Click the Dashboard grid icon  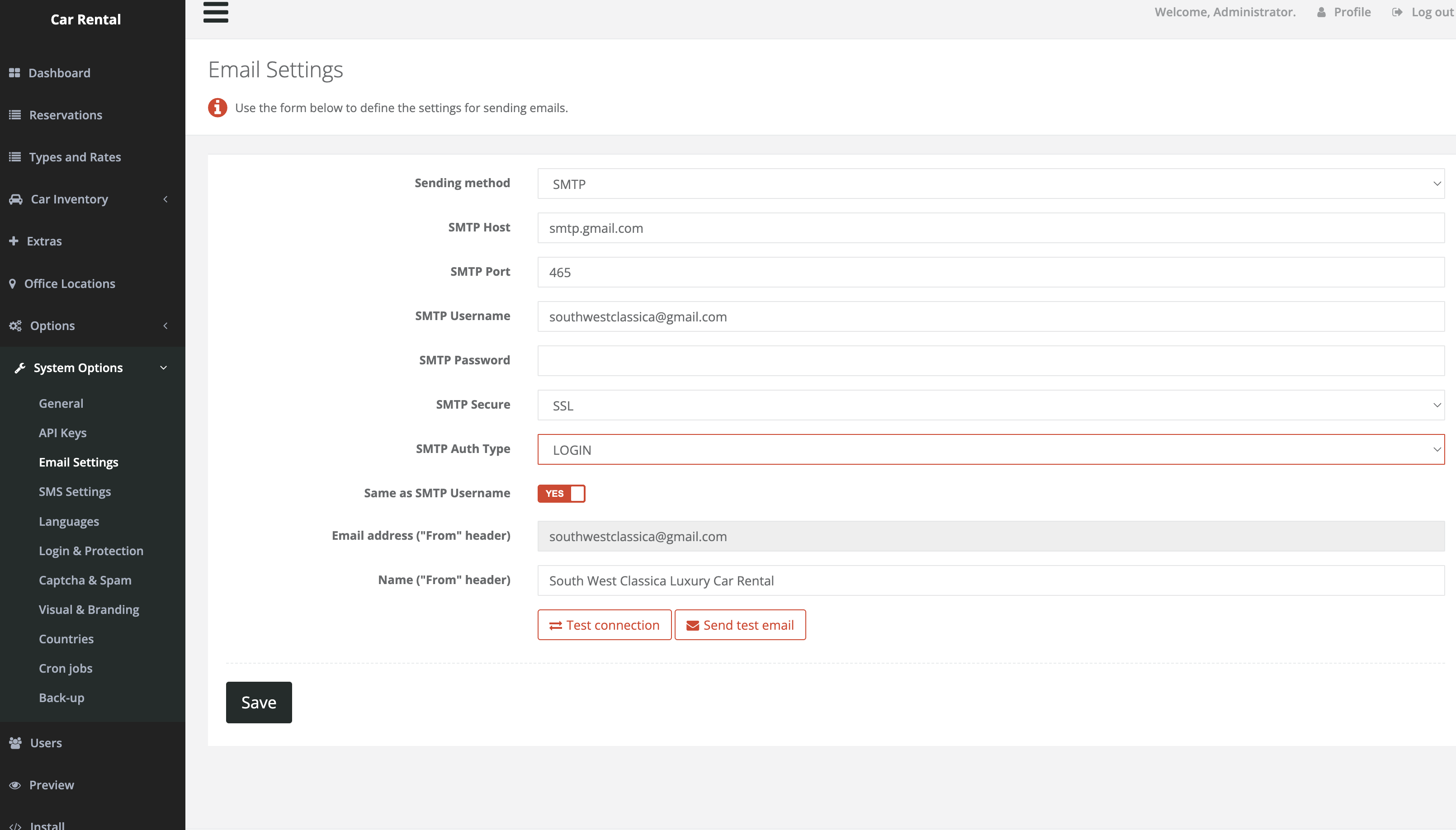tap(15, 73)
